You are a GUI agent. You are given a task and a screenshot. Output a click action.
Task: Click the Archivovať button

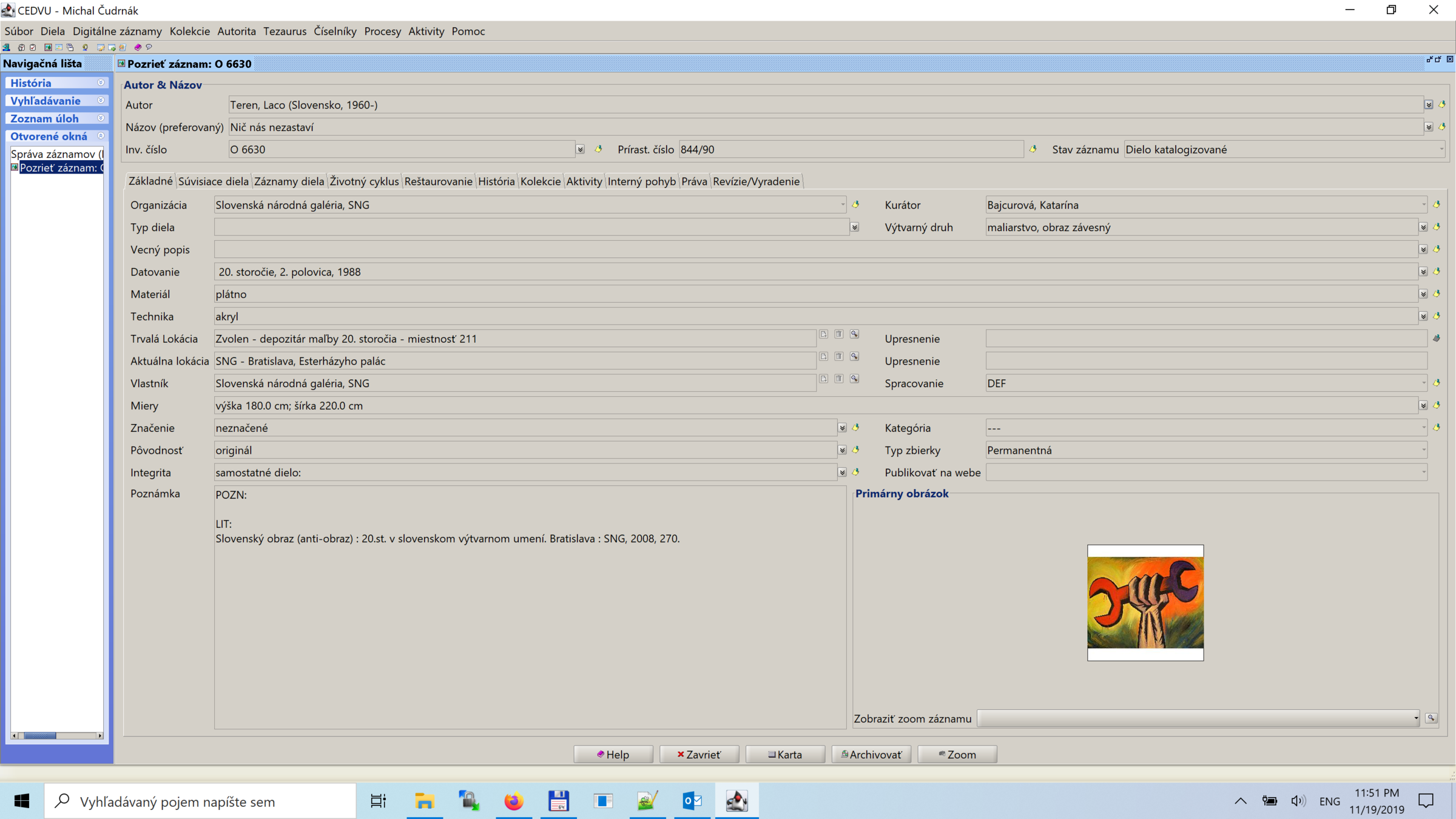click(x=871, y=754)
